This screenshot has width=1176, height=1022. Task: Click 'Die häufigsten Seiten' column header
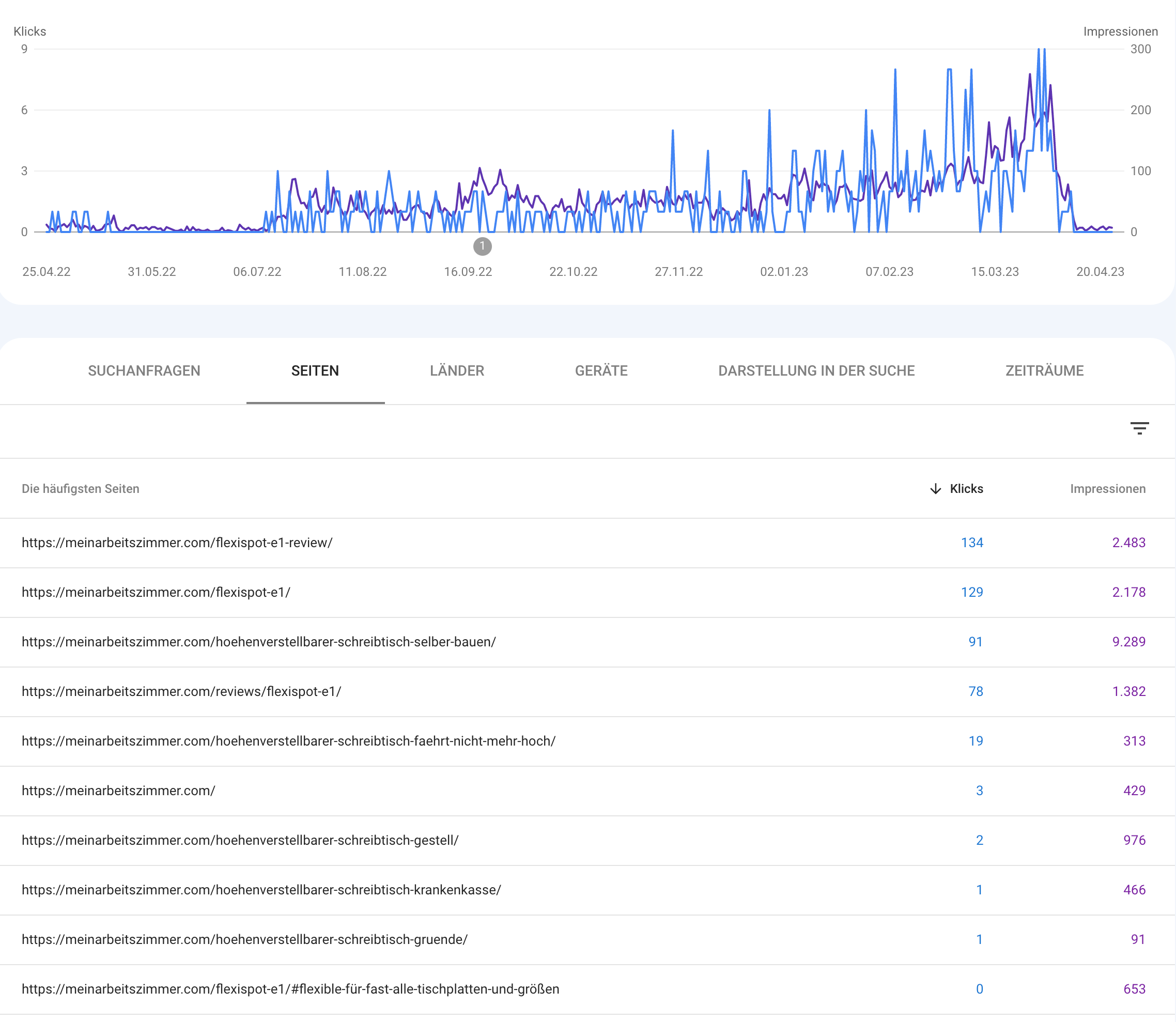81,489
